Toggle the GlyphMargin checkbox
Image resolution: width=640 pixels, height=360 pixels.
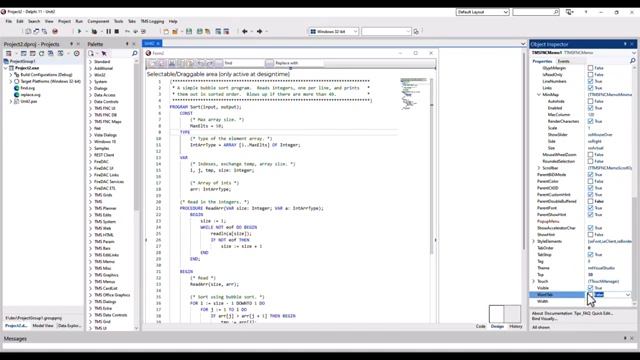(x=590, y=68)
